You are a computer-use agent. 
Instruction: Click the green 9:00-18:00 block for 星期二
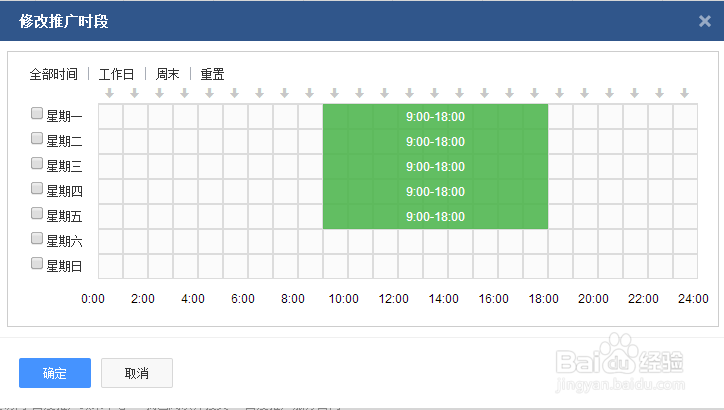(435, 142)
